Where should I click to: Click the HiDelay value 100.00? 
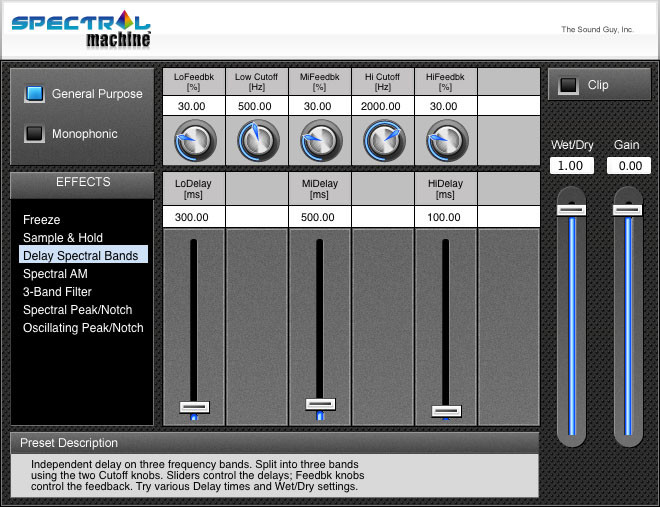tap(446, 217)
